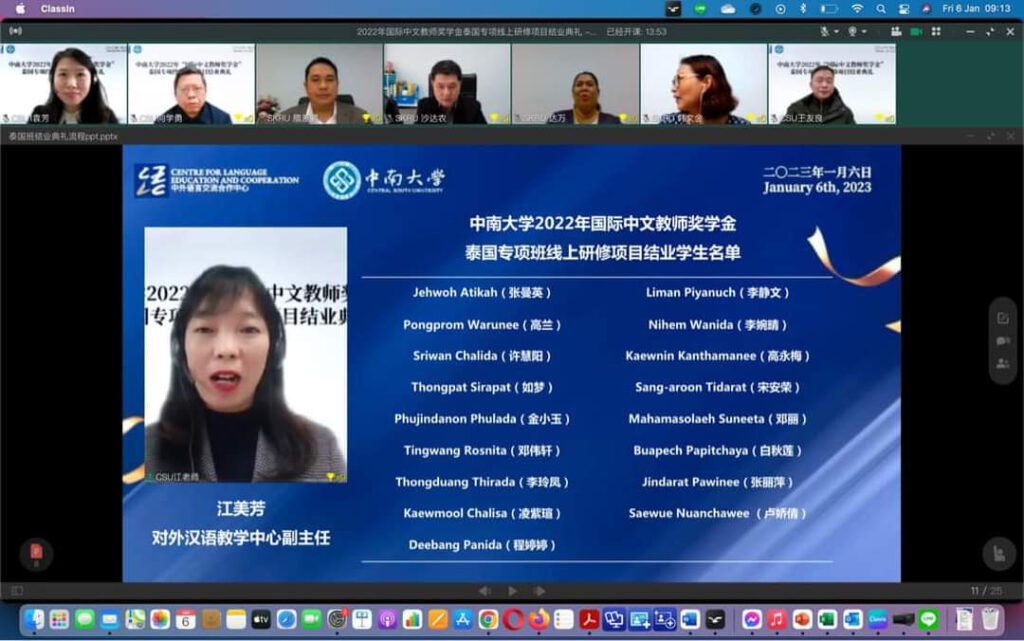Open Excel from the Dock

827,619
